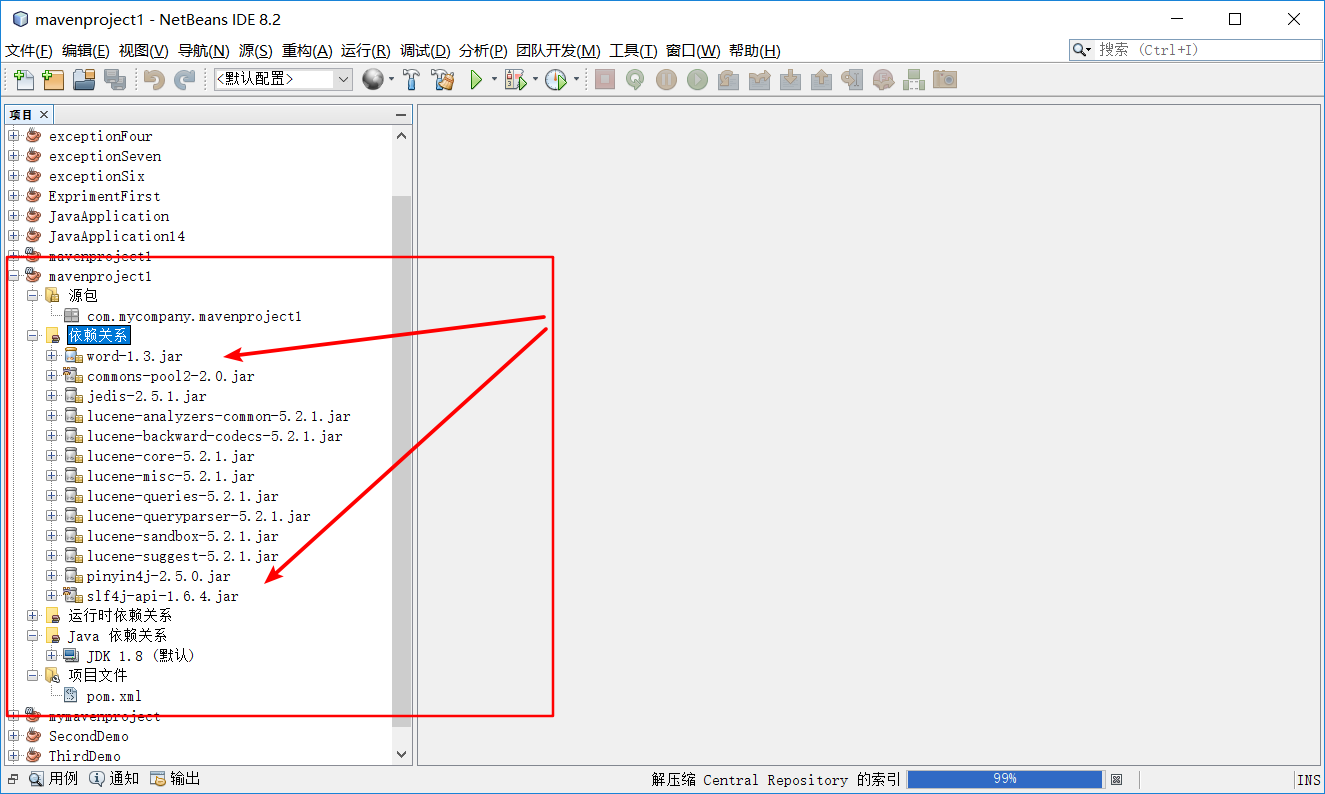Open the 编辑(E) menu
Image resolution: width=1325 pixels, height=794 pixels.
tap(86, 51)
